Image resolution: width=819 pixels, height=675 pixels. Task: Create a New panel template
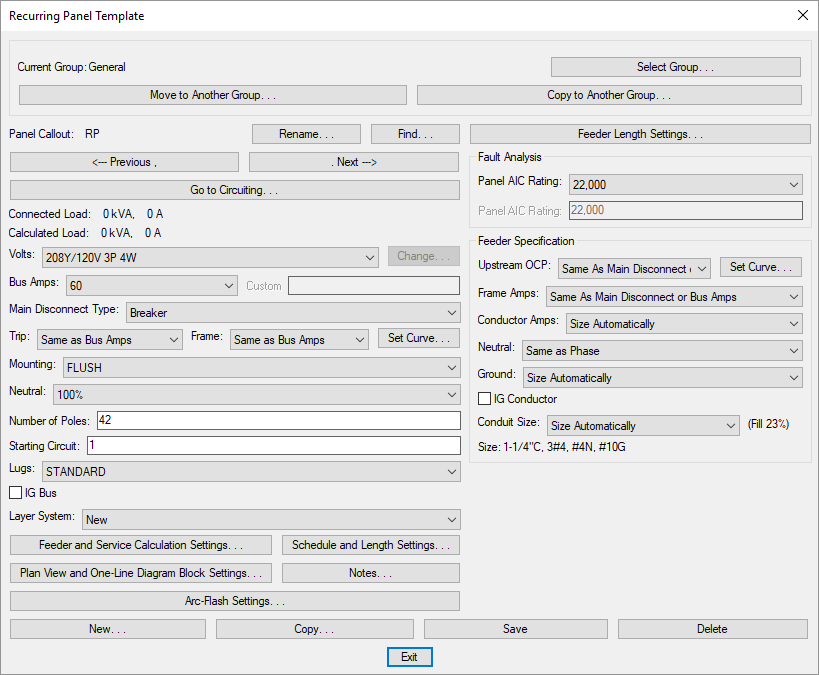[108, 629]
